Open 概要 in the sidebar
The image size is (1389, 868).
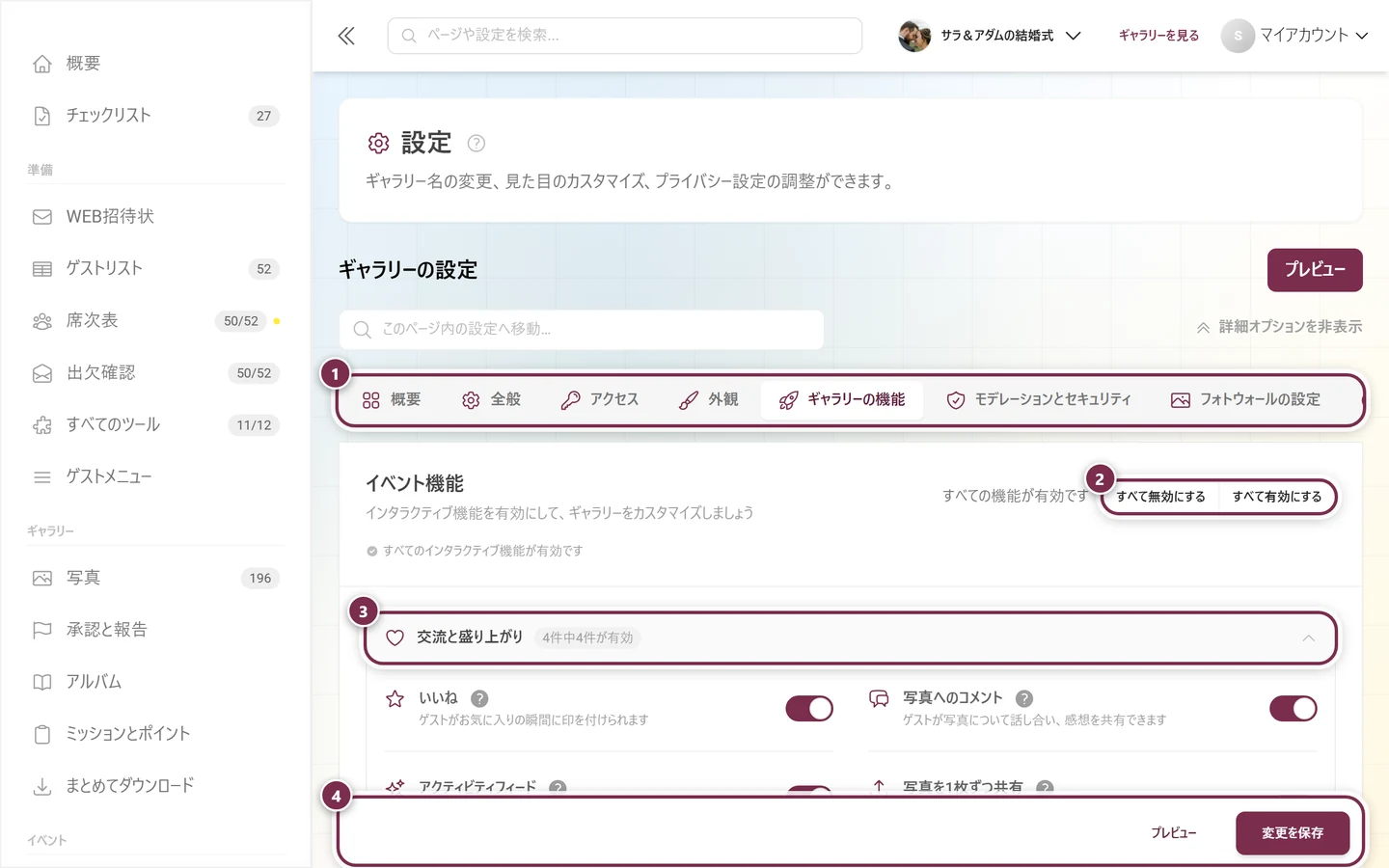[x=155, y=64]
